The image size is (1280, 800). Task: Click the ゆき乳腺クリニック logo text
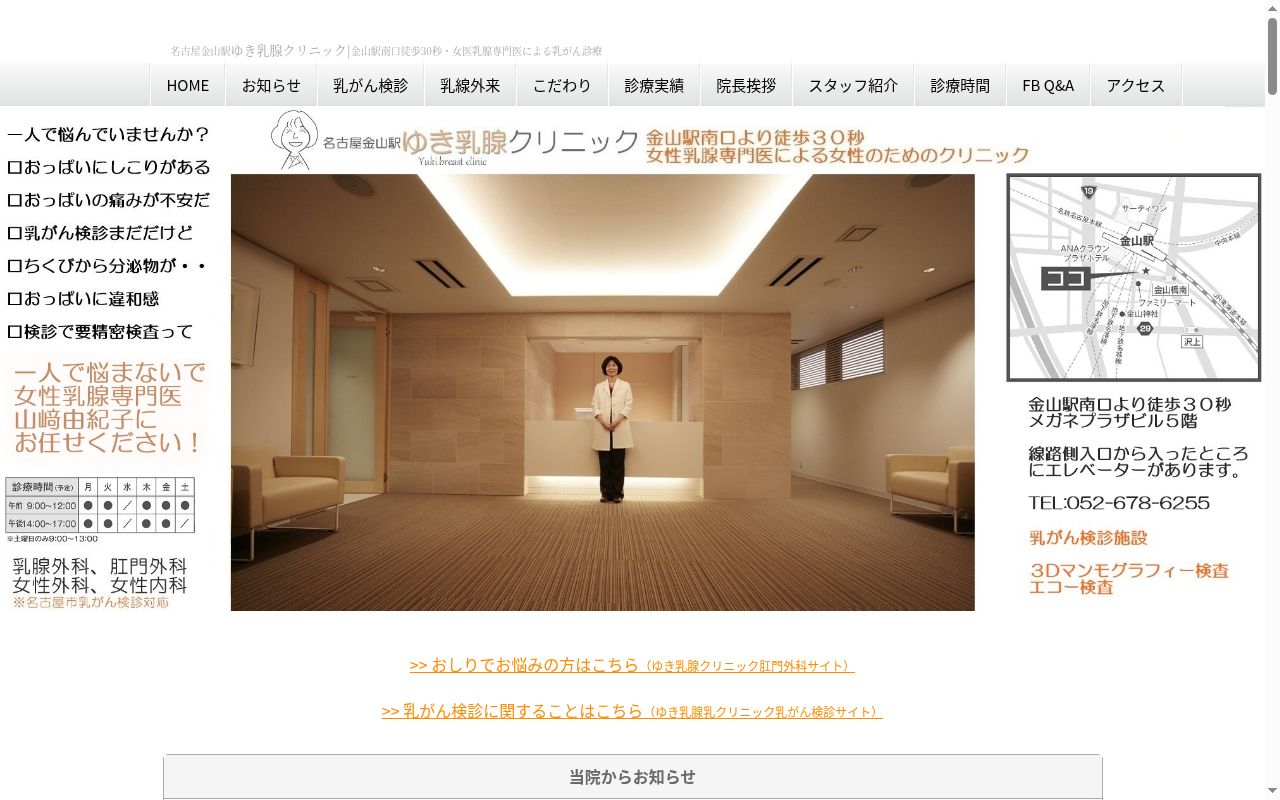tap(520, 143)
